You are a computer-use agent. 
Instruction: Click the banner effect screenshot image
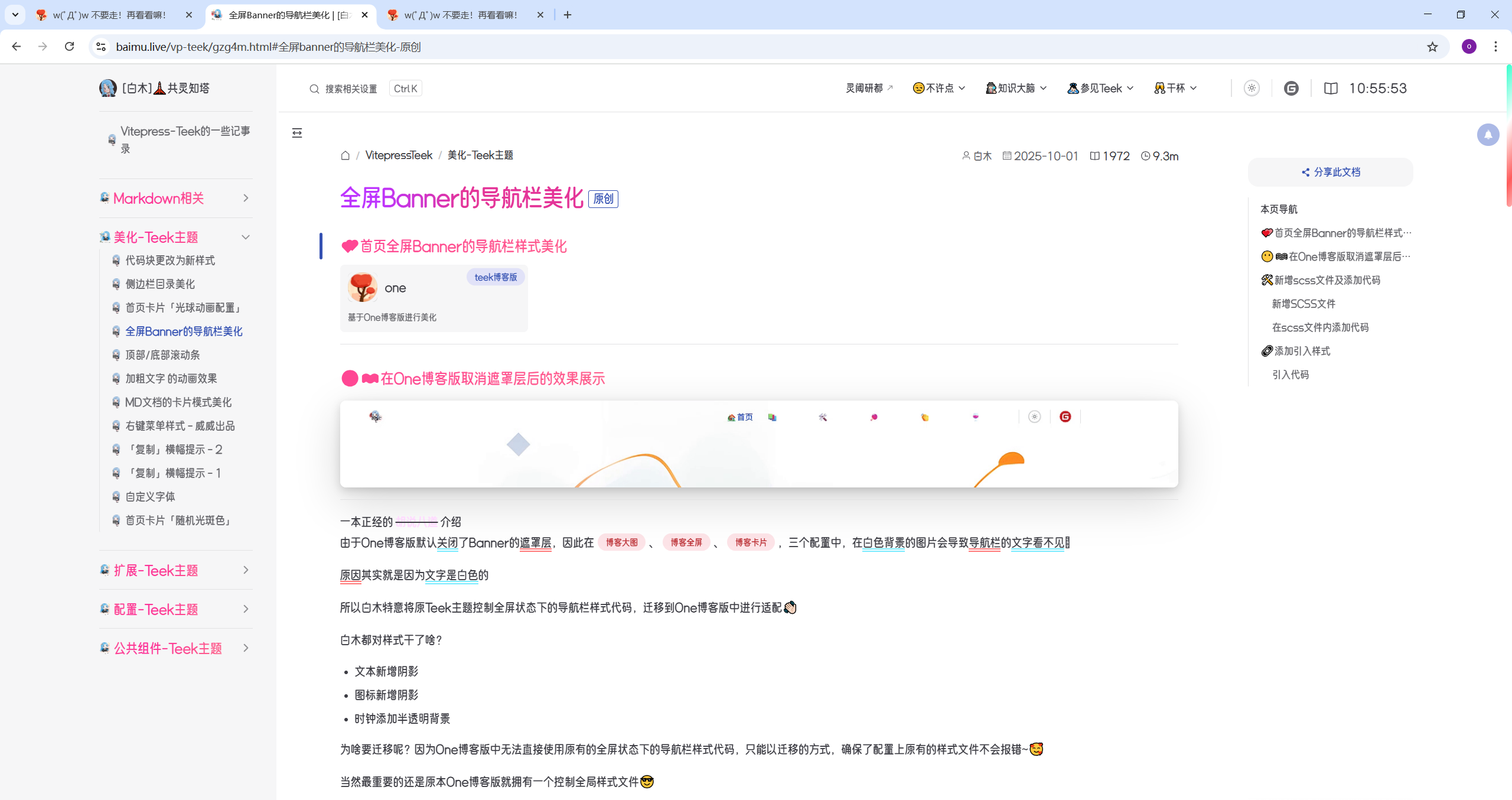[759, 444]
